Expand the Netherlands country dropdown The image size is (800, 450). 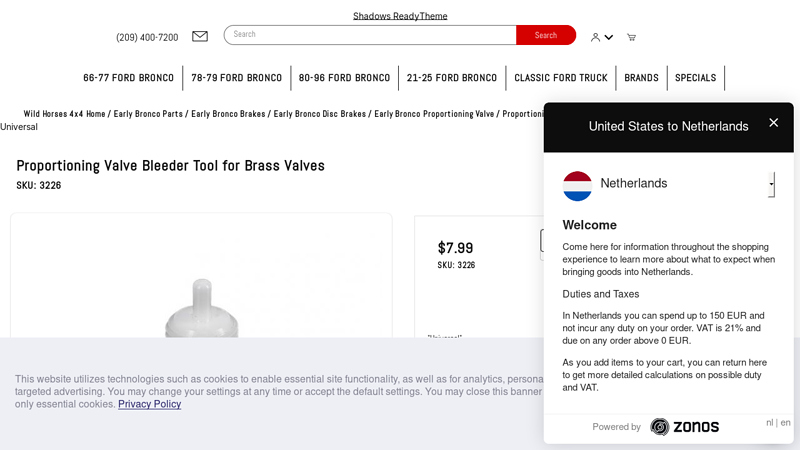click(x=770, y=184)
